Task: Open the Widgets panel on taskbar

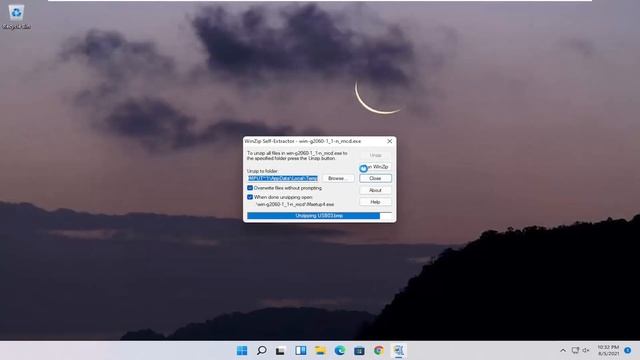Action: point(301,351)
